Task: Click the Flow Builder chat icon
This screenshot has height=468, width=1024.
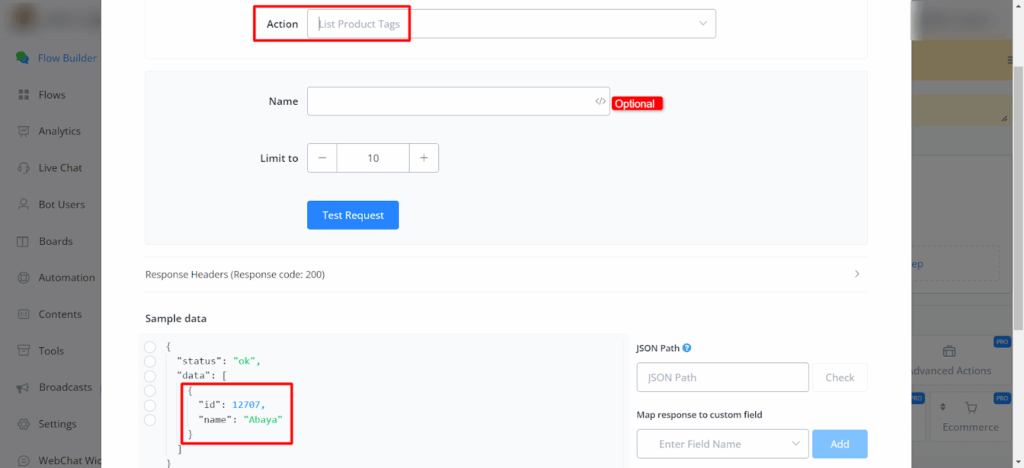Action: pos(22,58)
